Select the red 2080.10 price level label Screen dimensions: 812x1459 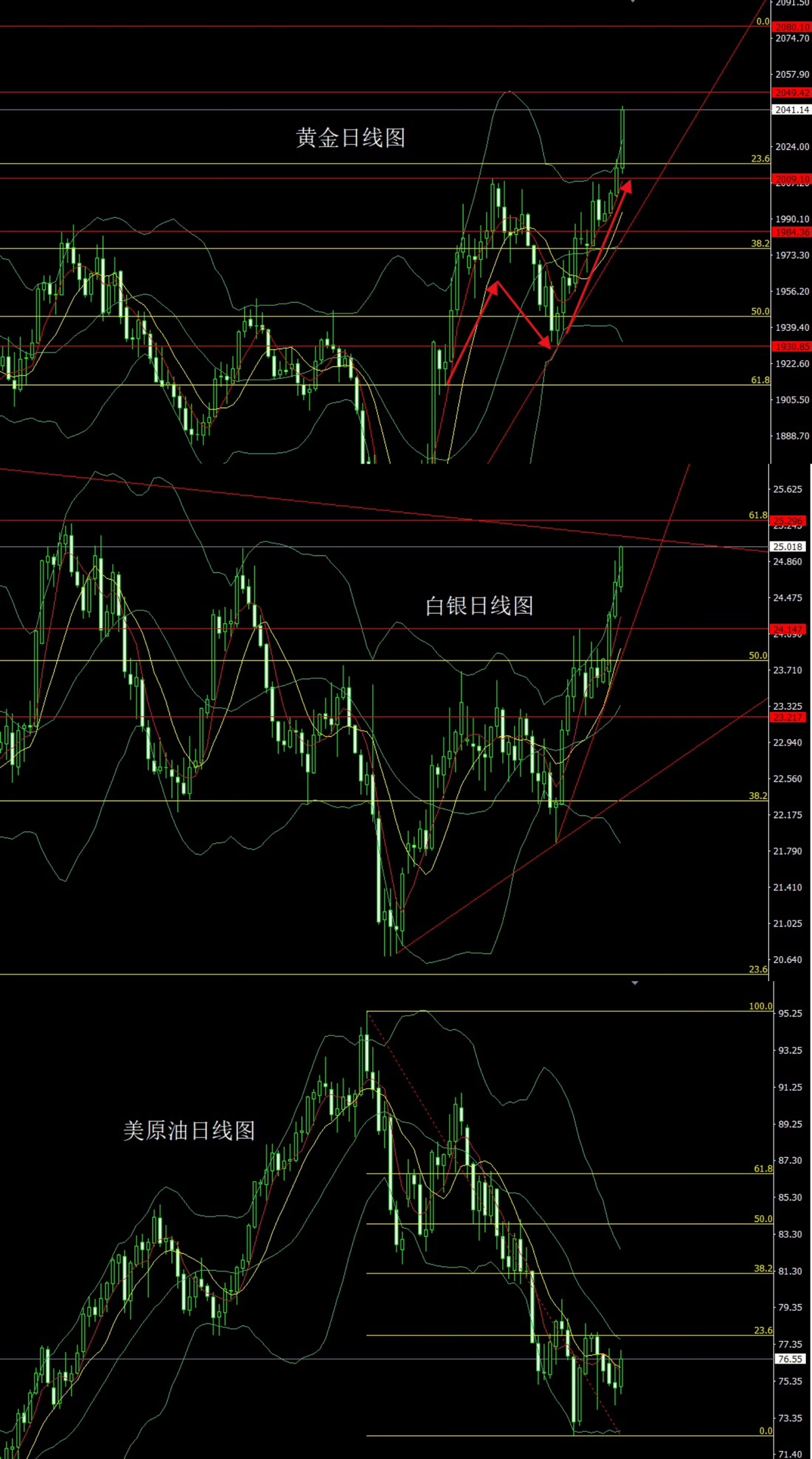point(791,27)
